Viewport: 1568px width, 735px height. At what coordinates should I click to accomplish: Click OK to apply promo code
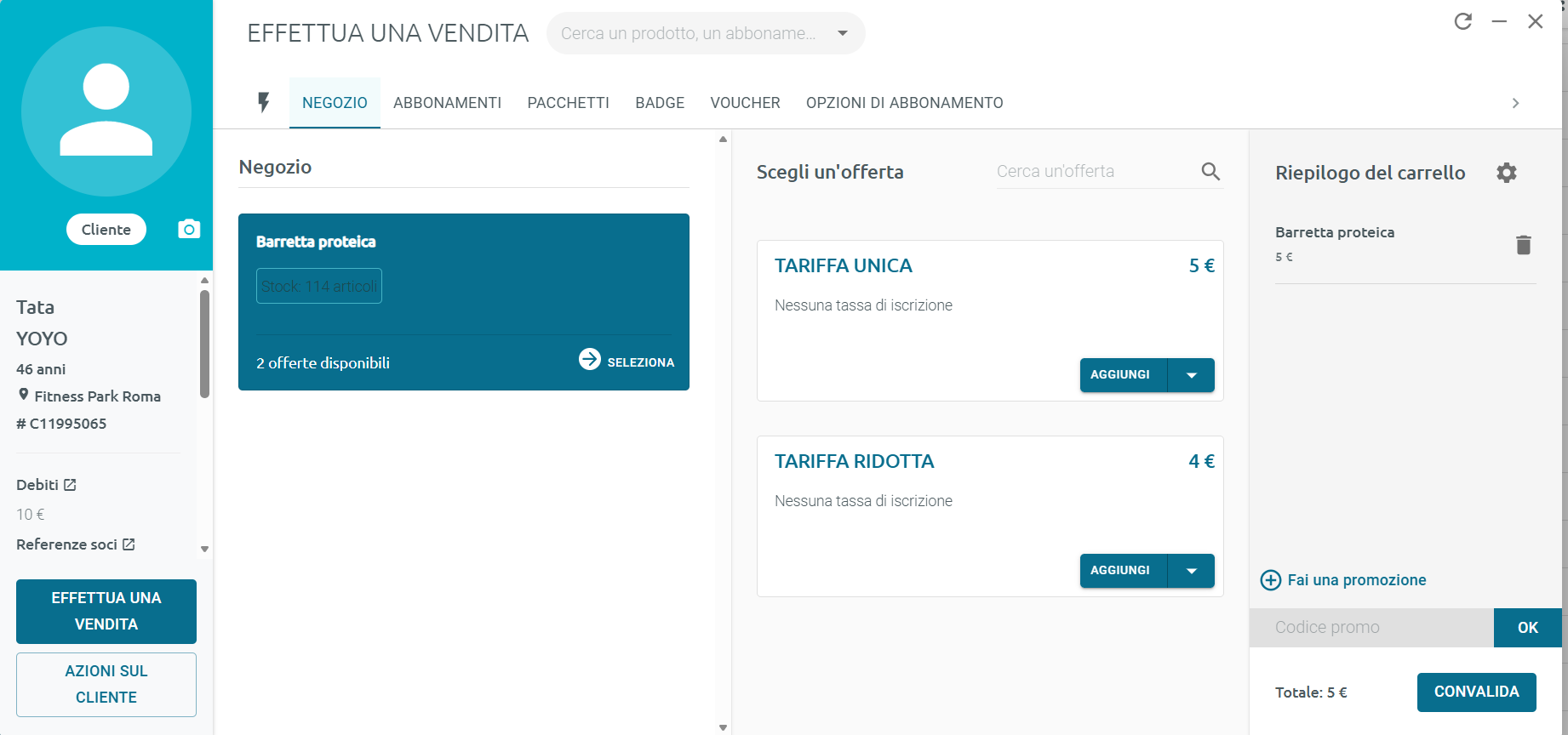click(x=1527, y=628)
